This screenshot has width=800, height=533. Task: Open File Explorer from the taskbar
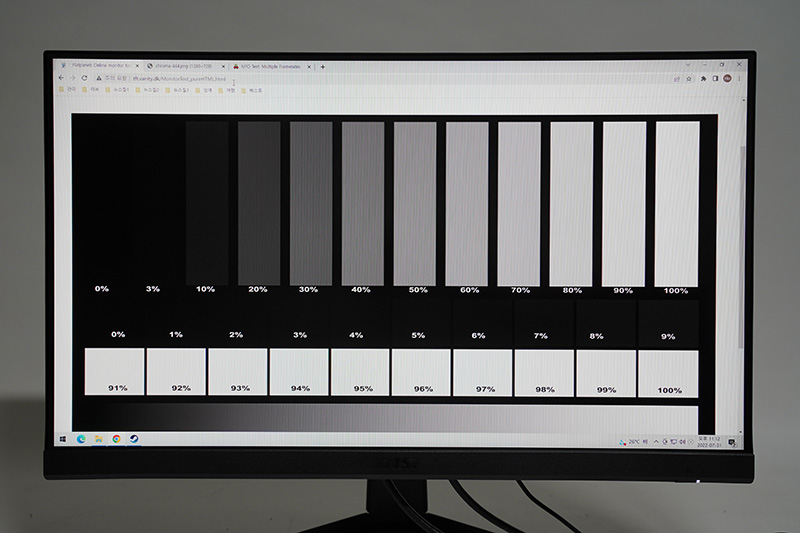point(98,439)
